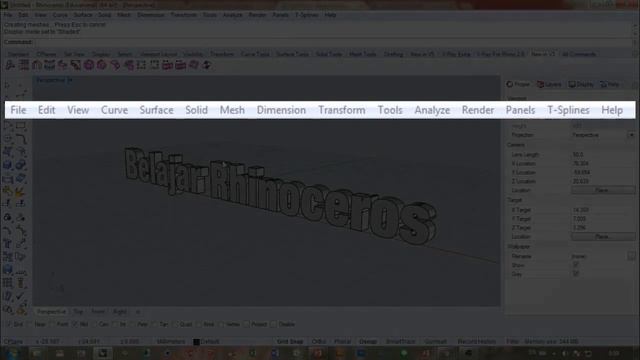
Task: Toggle SmartTrack in status bar
Action: [x=400, y=342]
